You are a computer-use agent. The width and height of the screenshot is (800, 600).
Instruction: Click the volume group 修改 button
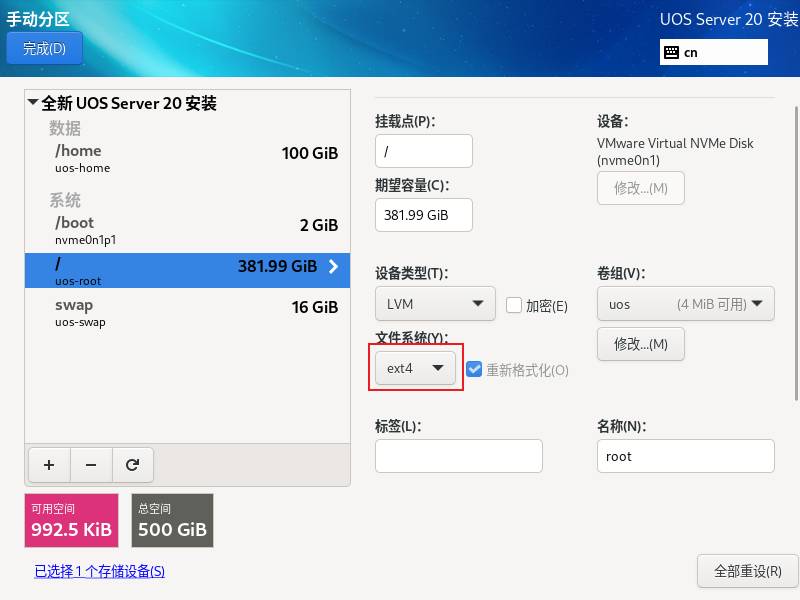pyautogui.click(x=640, y=344)
